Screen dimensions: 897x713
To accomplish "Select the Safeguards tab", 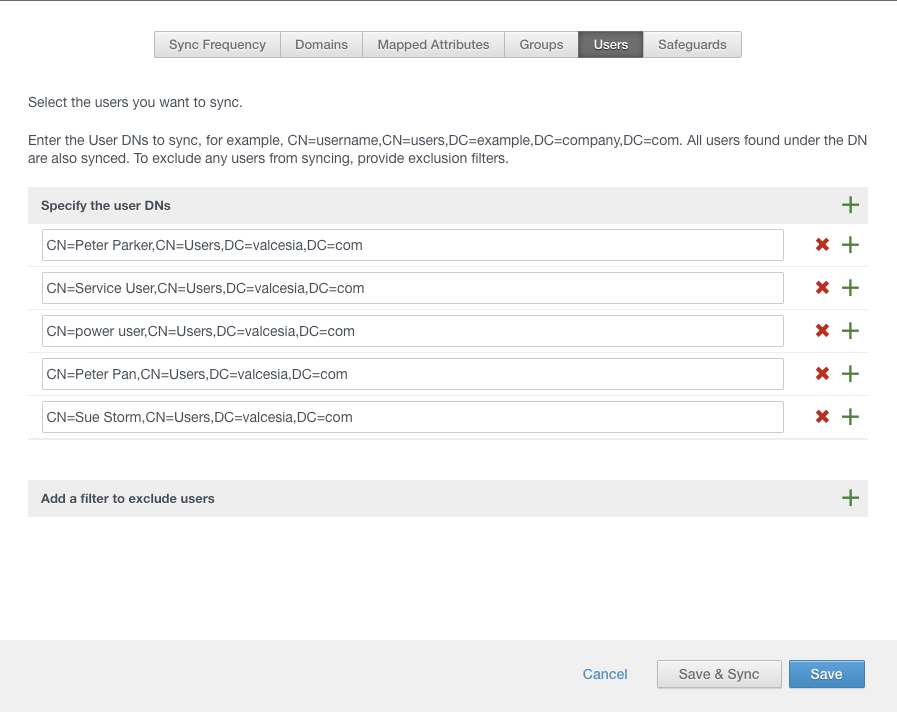I will point(692,45).
